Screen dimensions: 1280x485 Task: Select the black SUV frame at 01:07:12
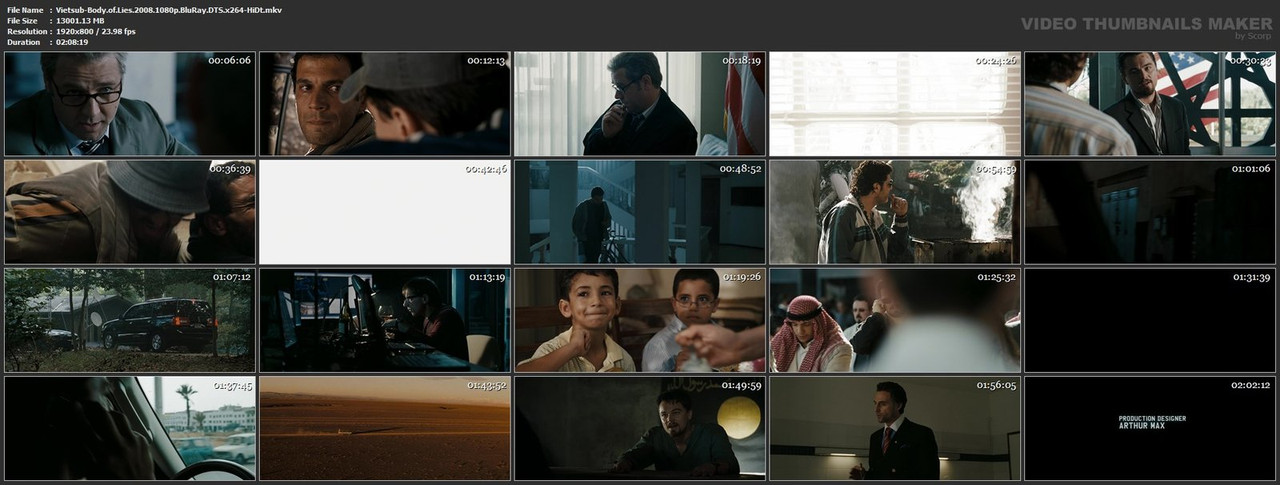(130, 320)
